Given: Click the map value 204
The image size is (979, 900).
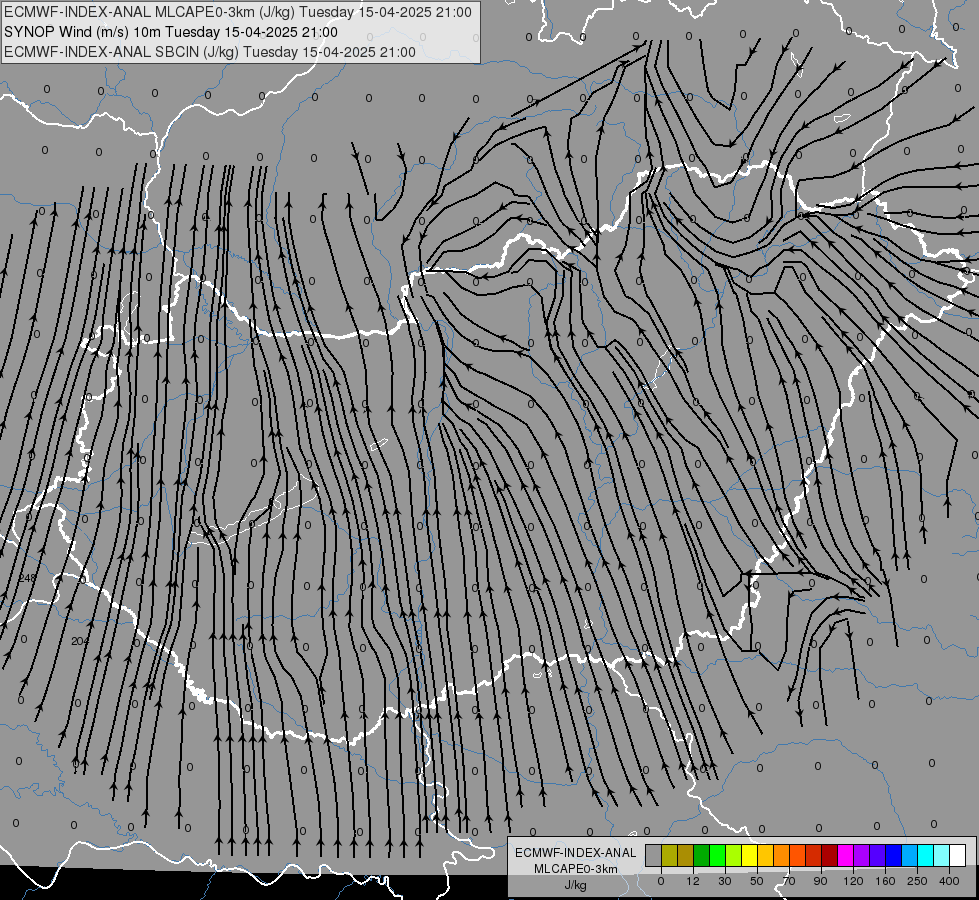Looking at the screenshot, I should point(80,641).
